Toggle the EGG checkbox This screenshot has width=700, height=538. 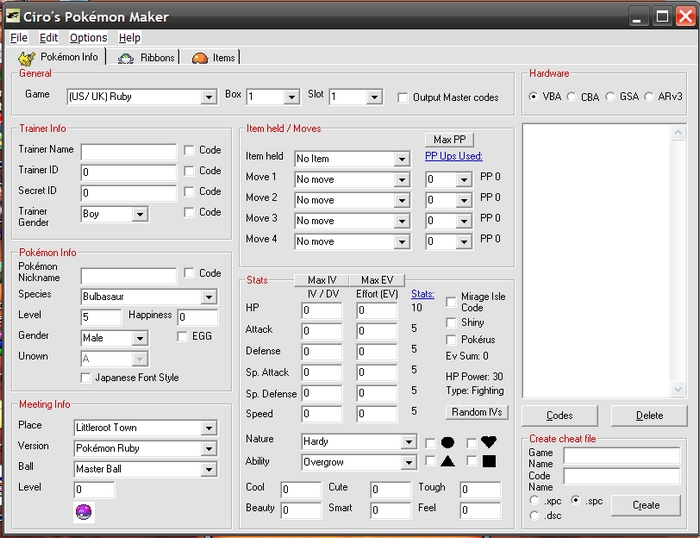pos(182,336)
